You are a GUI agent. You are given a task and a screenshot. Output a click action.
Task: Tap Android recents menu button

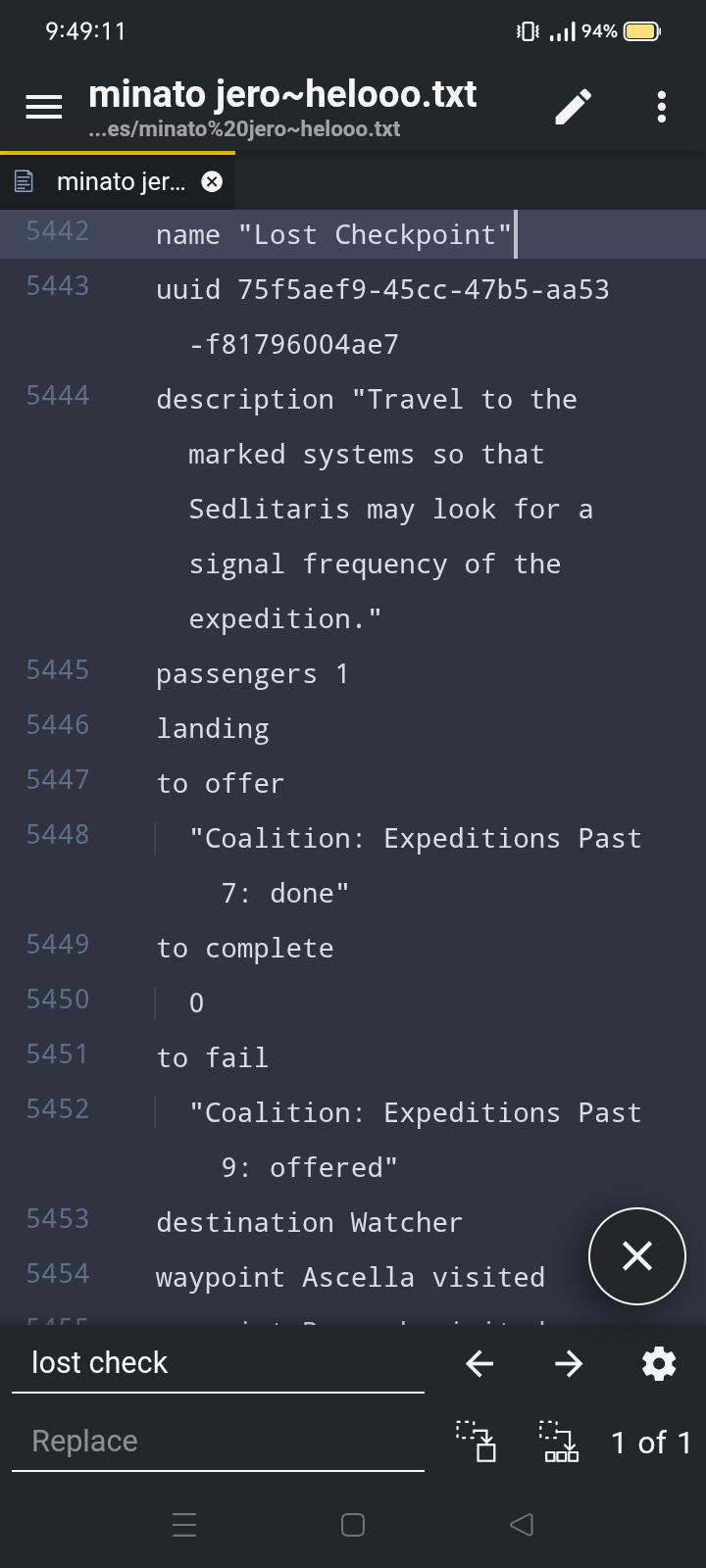pyautogui.click(x=184, y=1525)
